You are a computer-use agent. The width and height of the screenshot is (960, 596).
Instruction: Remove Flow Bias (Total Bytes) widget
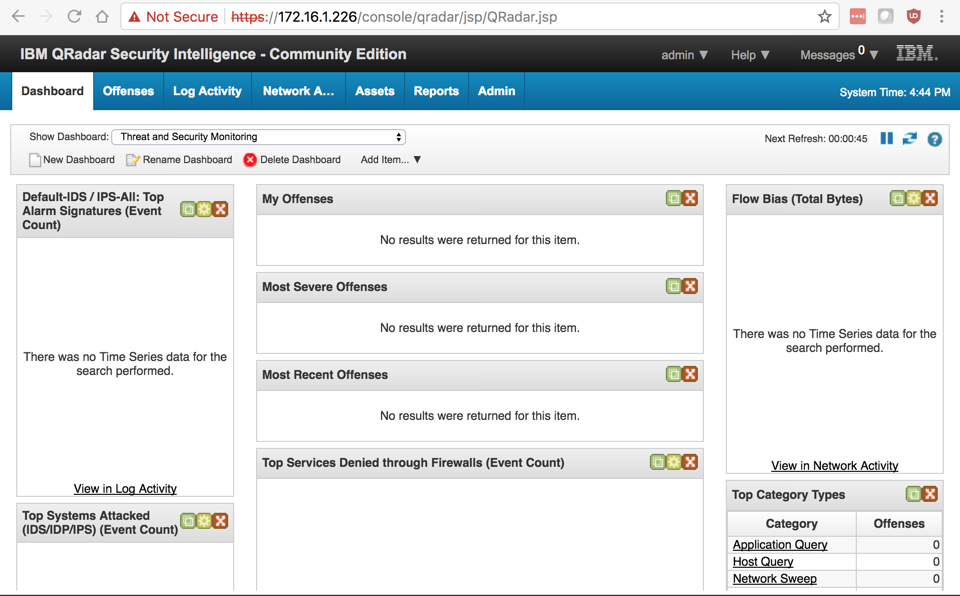click(930, 198)
